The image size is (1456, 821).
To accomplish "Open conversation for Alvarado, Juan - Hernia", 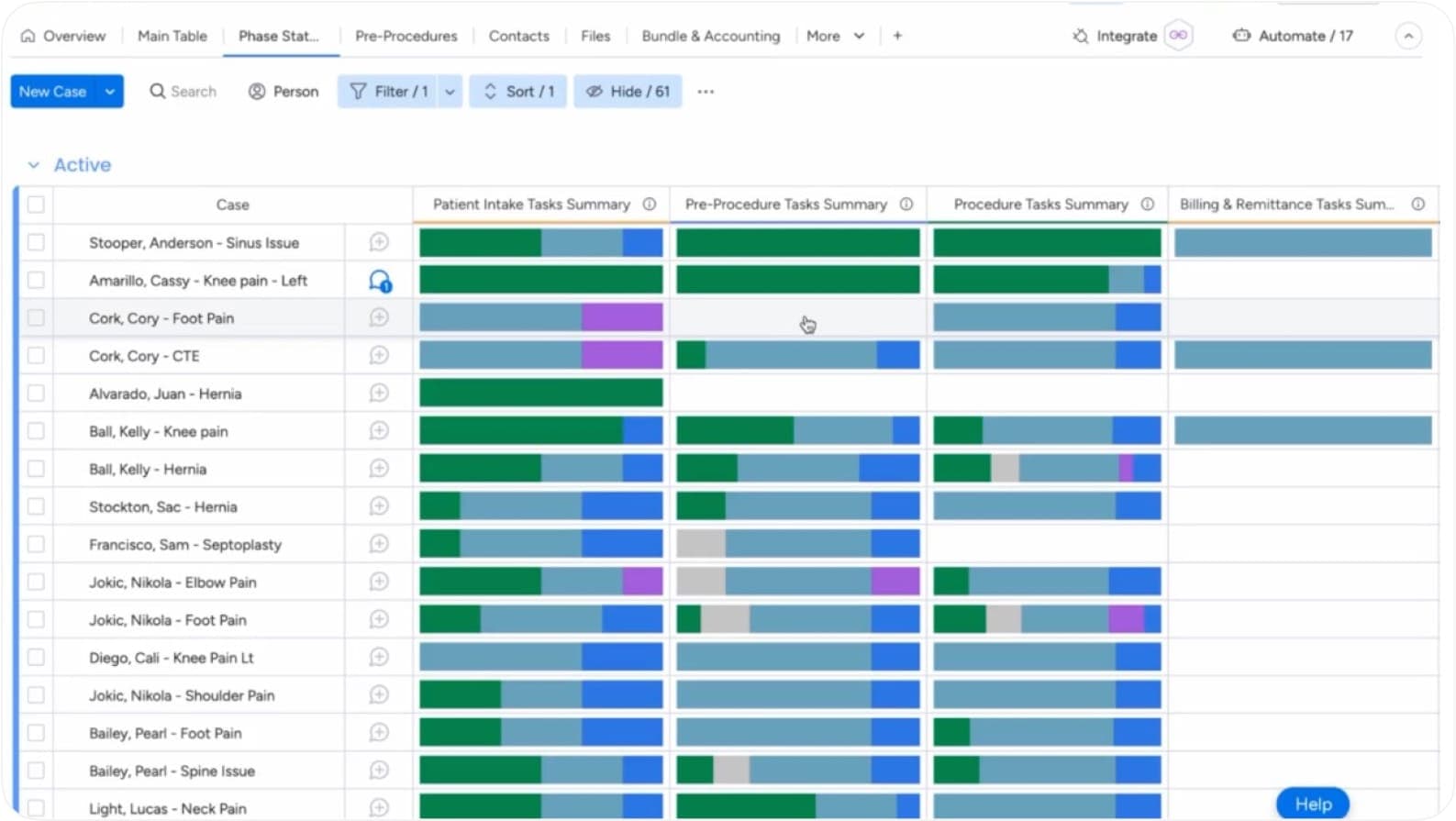I will 379,393.
